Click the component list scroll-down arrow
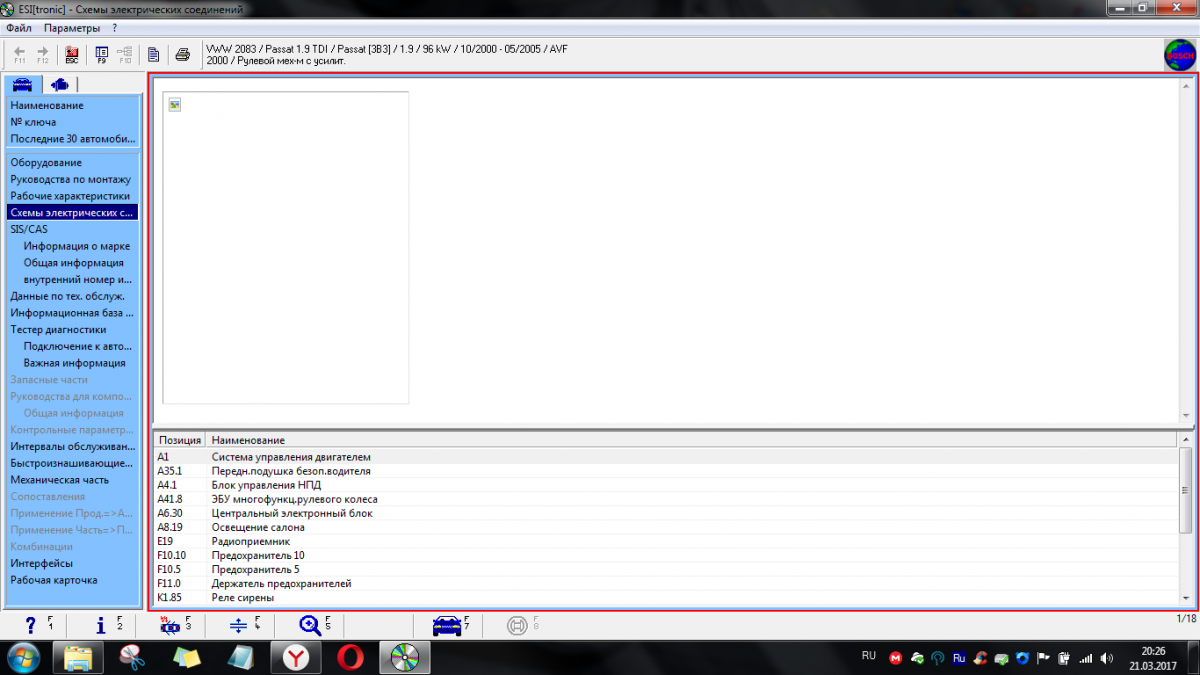Image resolution: width=1200 pixels, height=675 pixels. (1186, 599)
